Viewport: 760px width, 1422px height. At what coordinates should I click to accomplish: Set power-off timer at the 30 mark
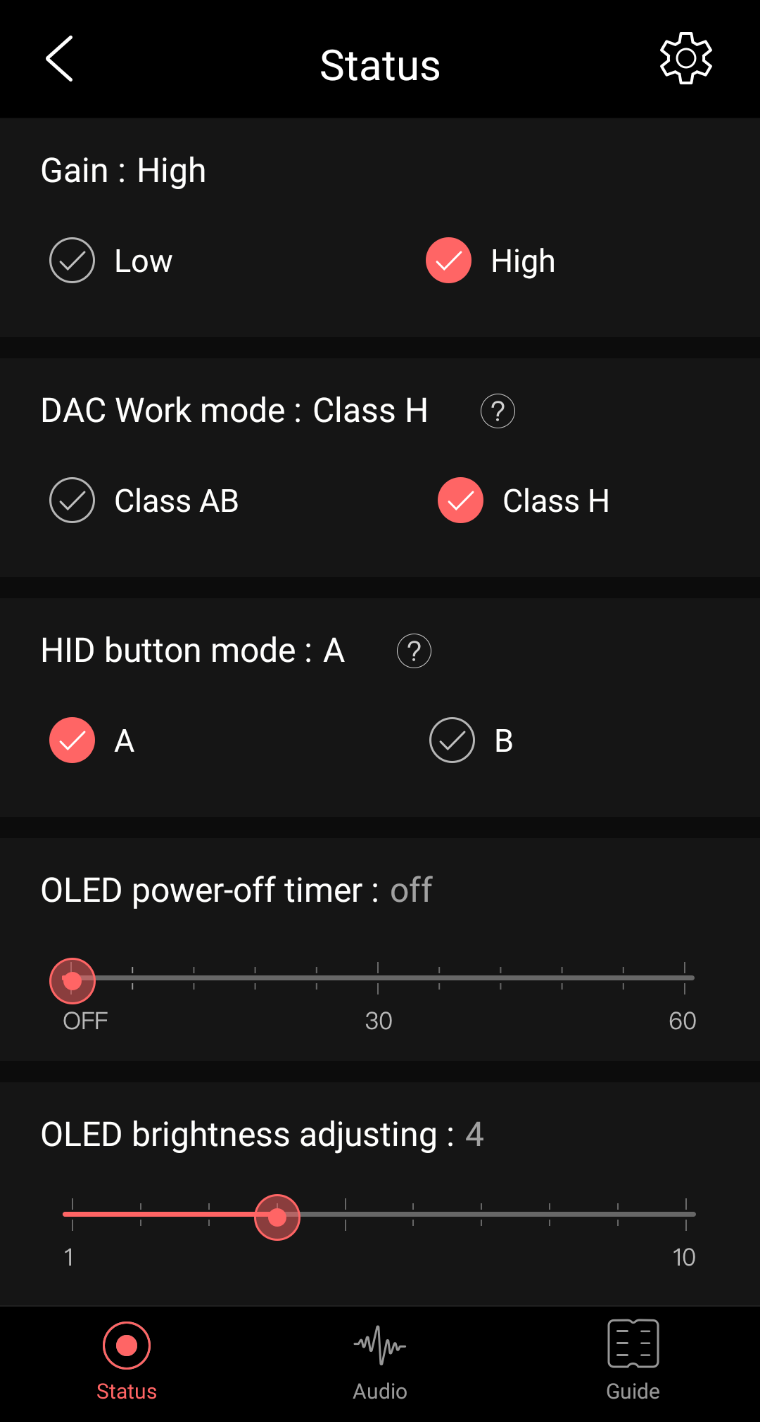(378, 978)
